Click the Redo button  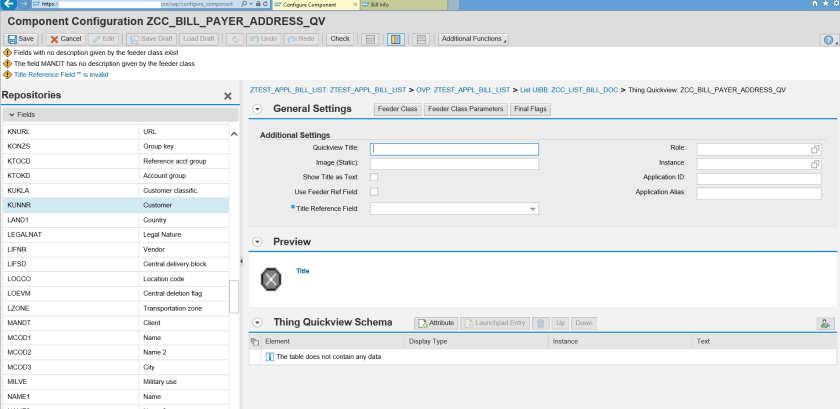(301, 39)
